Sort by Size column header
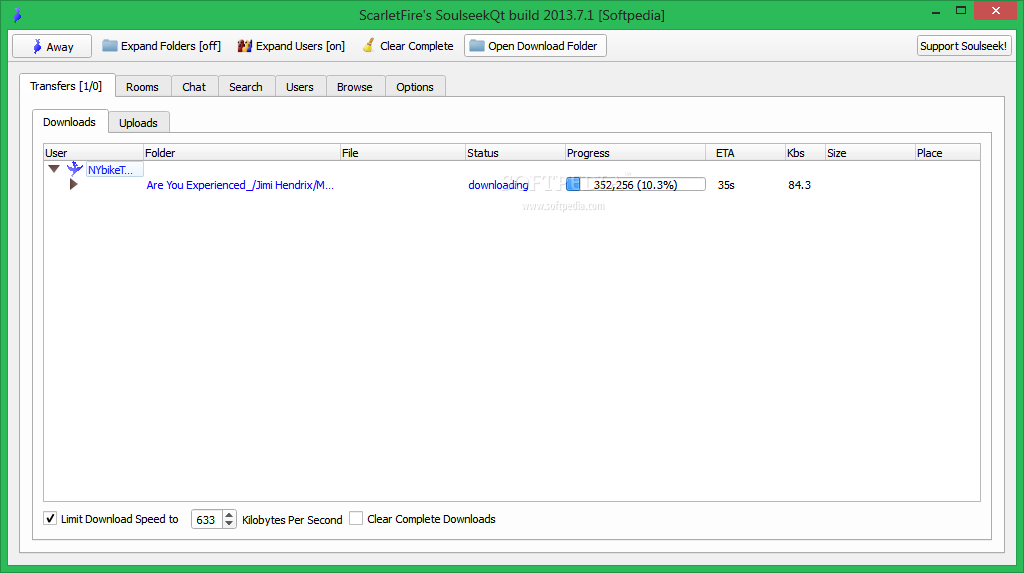1024x573 pixels. tap(870, 153)
